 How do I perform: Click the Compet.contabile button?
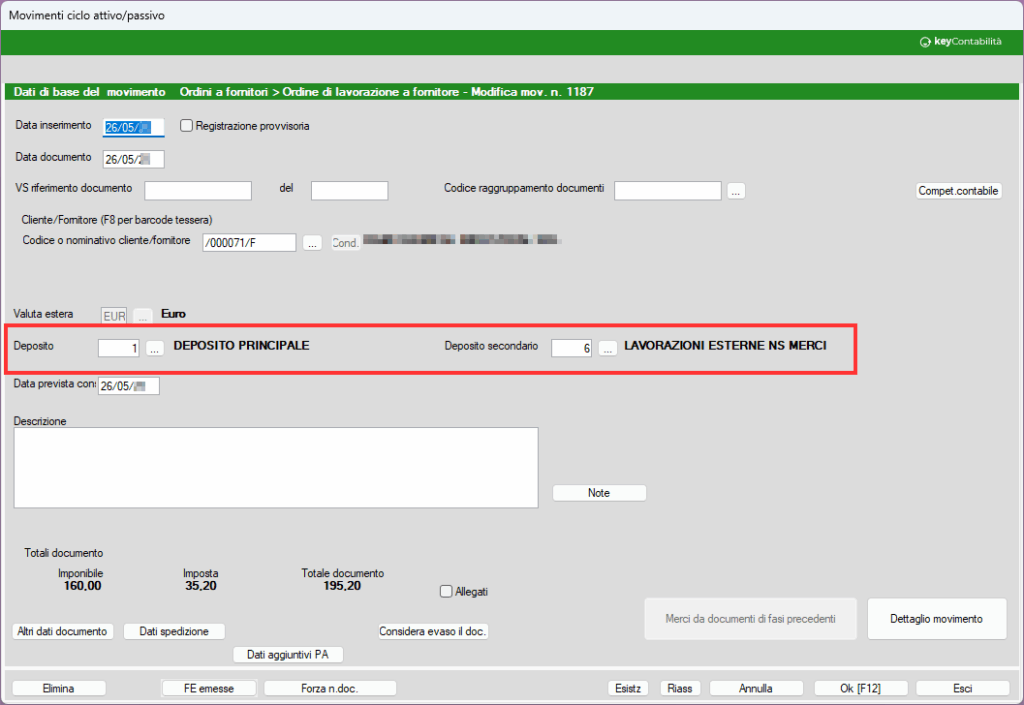click(x=958, y=191)
